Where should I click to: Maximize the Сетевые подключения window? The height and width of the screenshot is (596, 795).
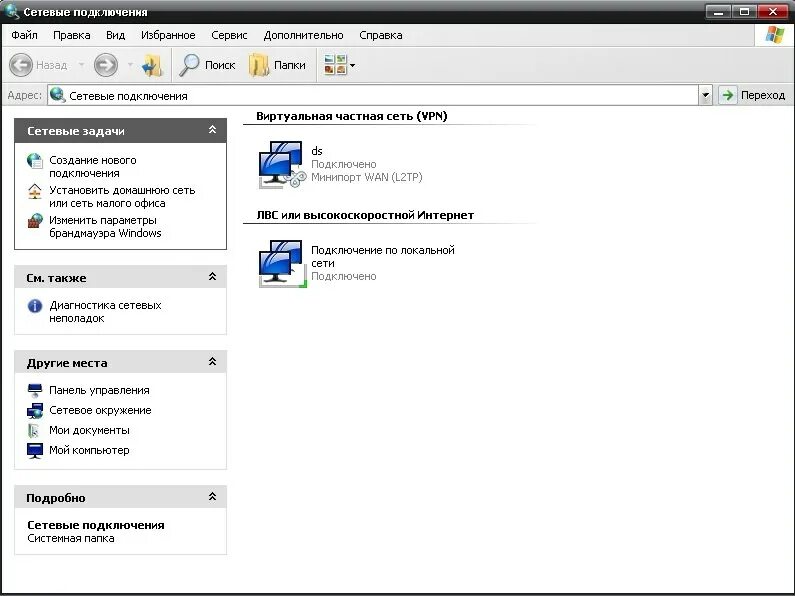coord(745,11)
